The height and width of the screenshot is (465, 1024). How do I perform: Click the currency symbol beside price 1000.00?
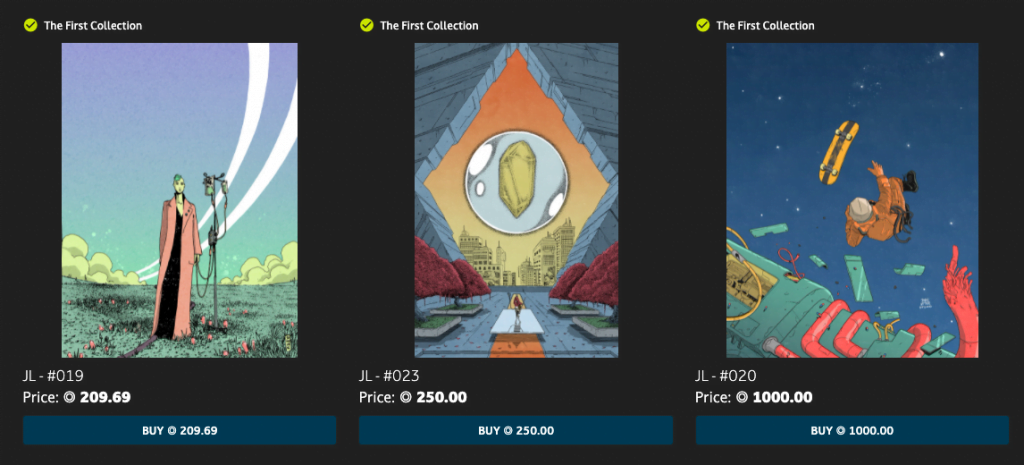coord(743,397)
